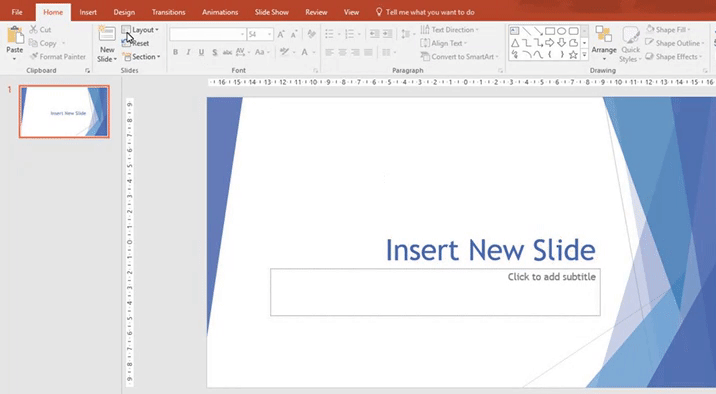Toggle Underline formatting
The height and width of the screenshot is (394, 716).
tap(201, 53)
